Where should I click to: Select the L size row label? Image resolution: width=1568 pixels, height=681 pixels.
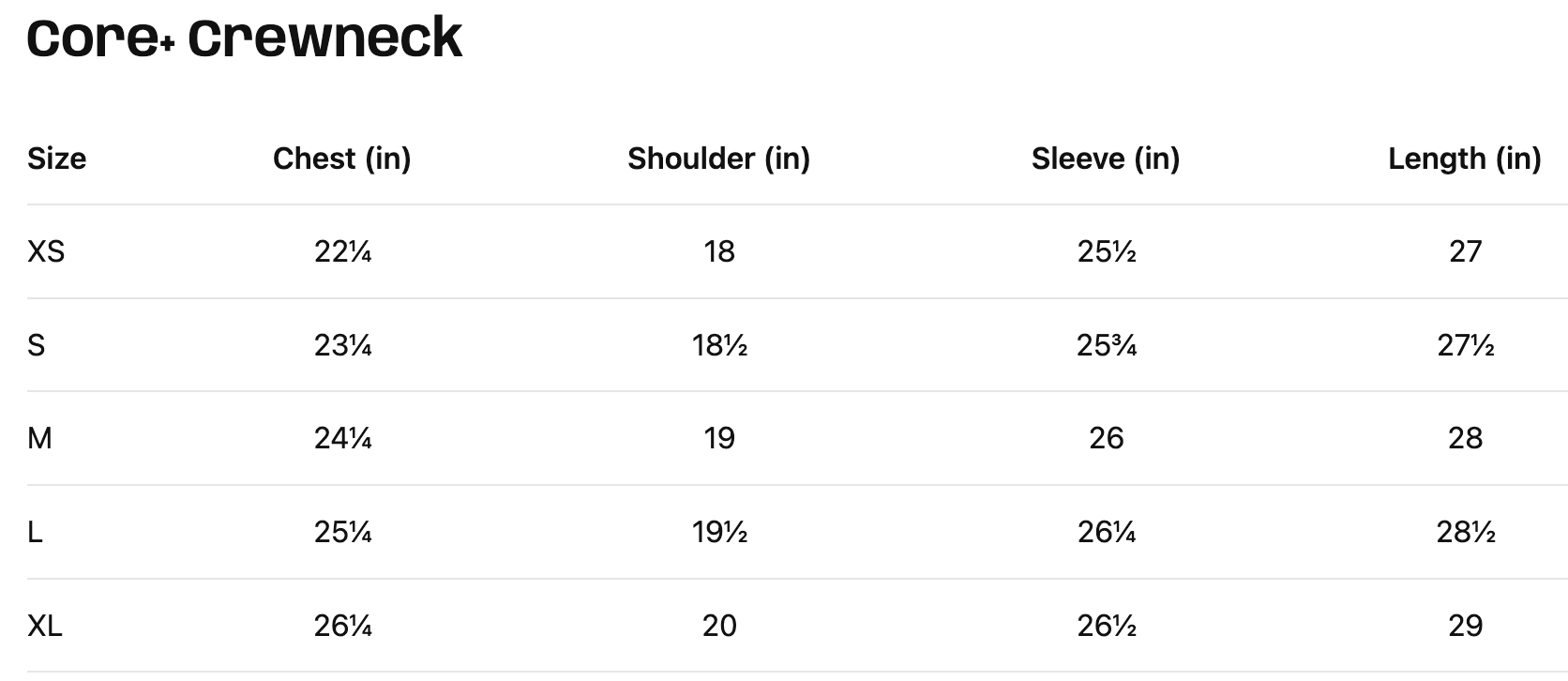point(35,532)
